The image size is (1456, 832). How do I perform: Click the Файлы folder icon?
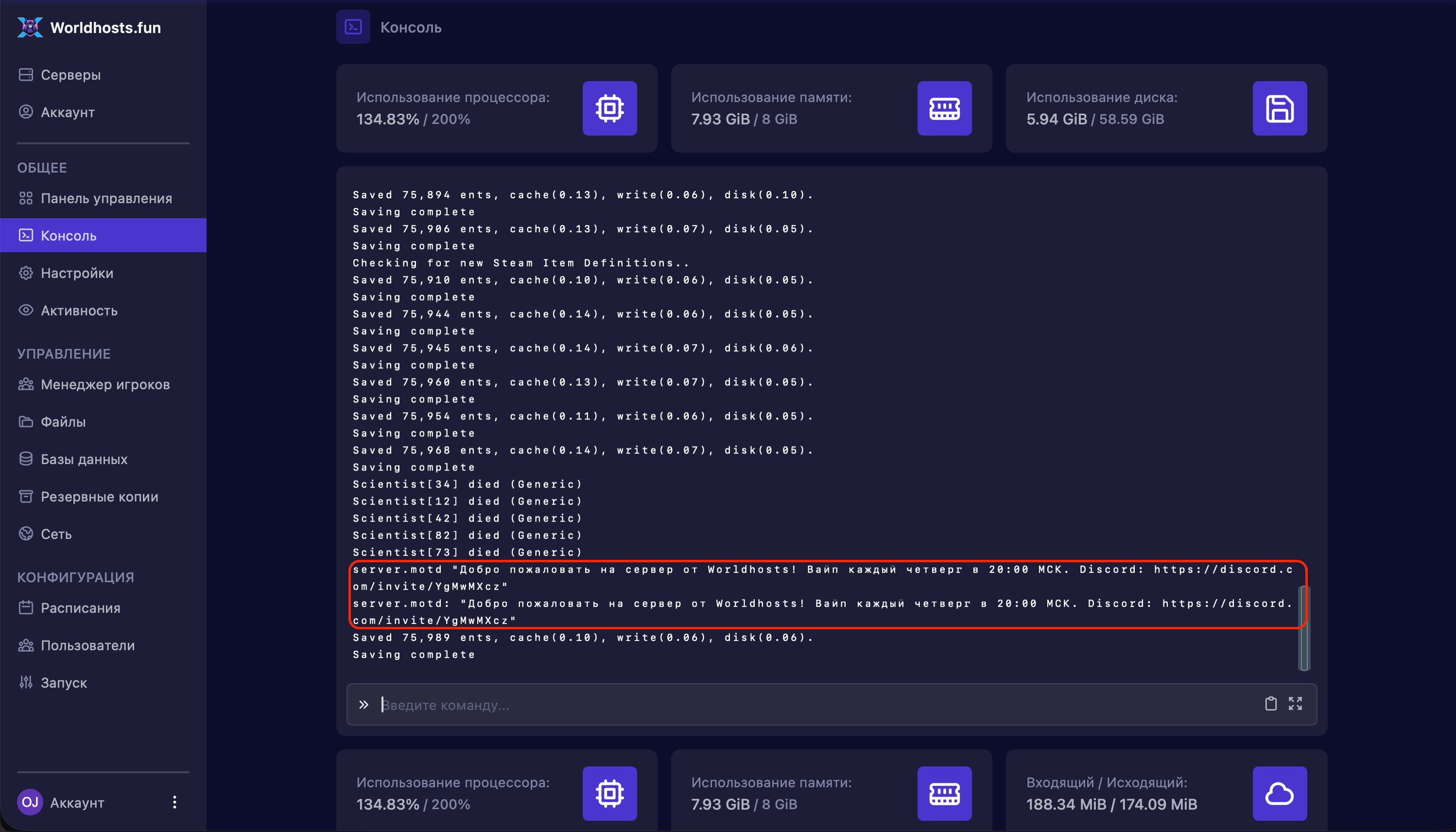26,422
